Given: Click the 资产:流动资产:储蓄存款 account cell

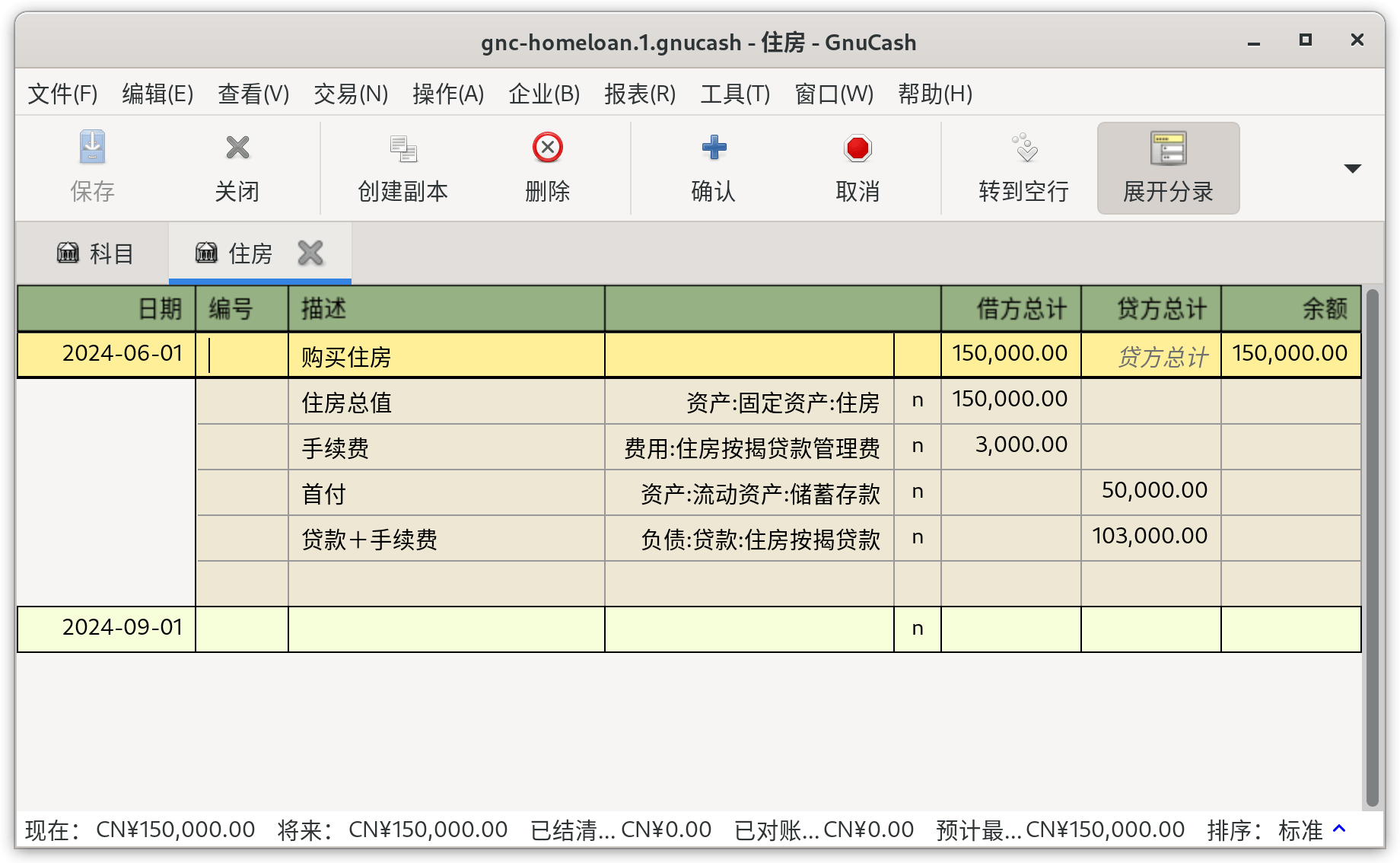Looking at the screenshot, I should [749, 492].
